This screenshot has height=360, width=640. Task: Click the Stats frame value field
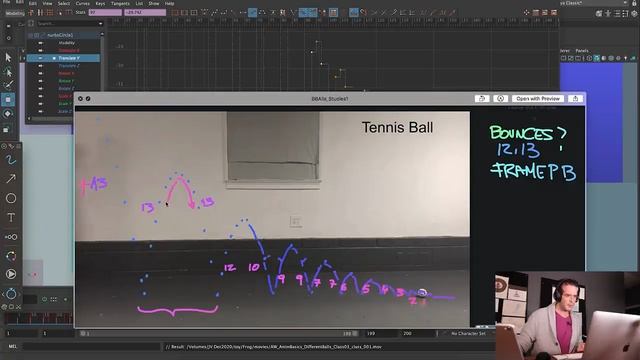coord(105,13)
